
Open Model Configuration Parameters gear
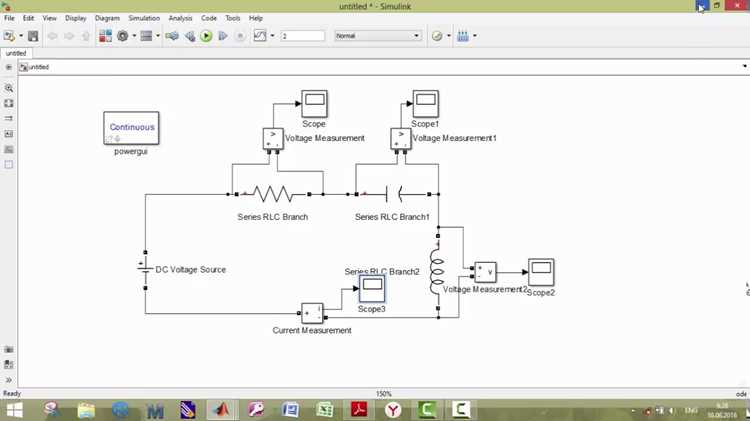pos(123,36)
